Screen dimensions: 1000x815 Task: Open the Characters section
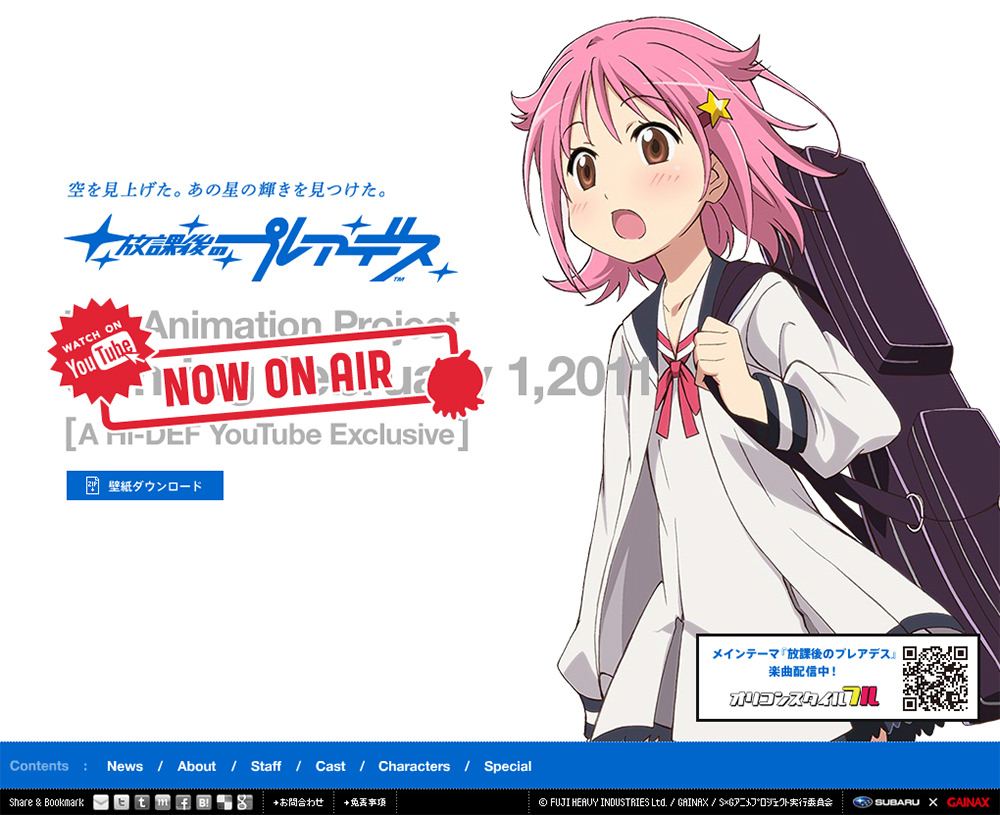tap(414, 766)
